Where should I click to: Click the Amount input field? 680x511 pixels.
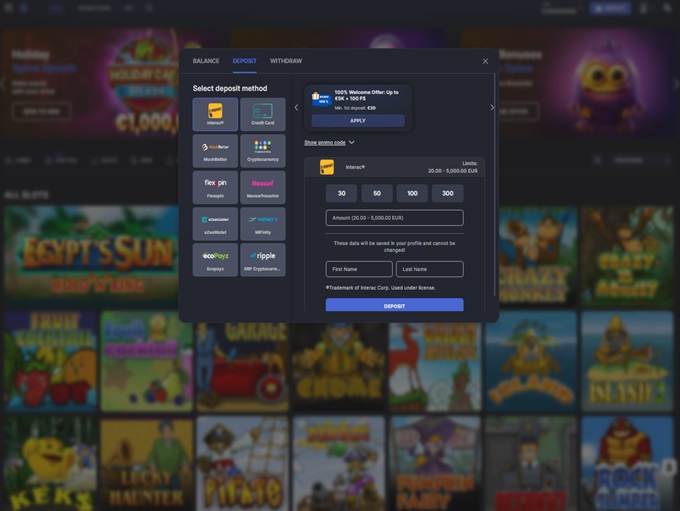point(394,218)
